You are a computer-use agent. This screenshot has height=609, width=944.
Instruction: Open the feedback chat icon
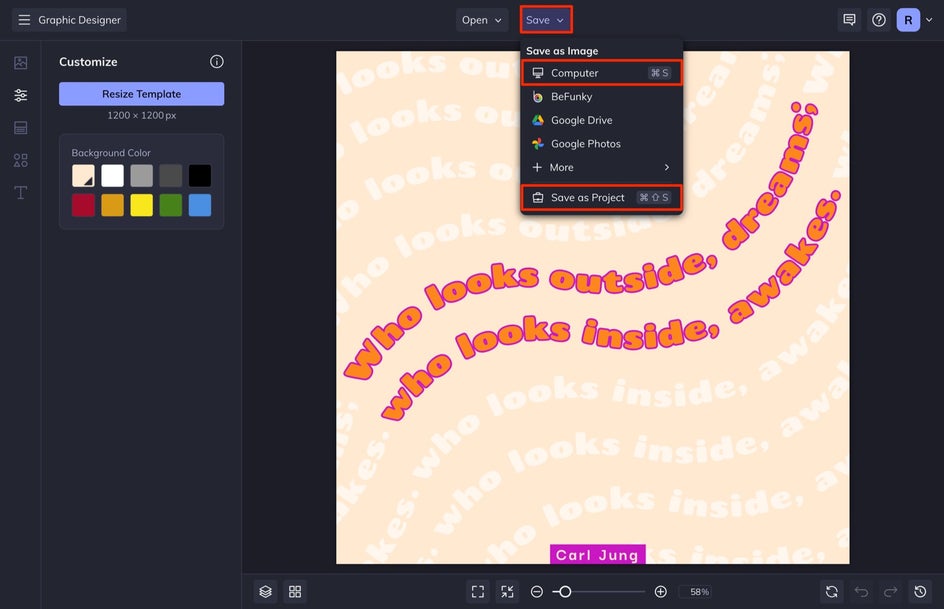tap(849, 20)
